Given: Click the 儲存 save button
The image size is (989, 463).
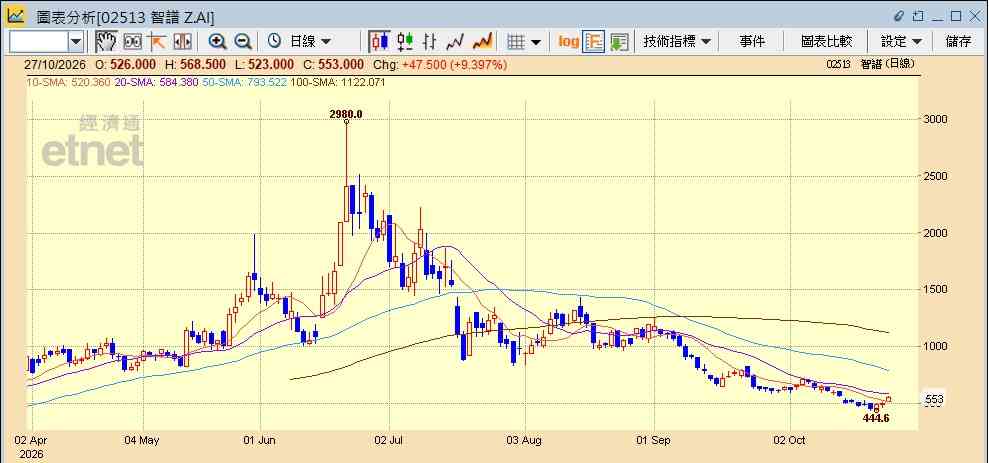Looking at the screenshot, I should click(958, 42).
